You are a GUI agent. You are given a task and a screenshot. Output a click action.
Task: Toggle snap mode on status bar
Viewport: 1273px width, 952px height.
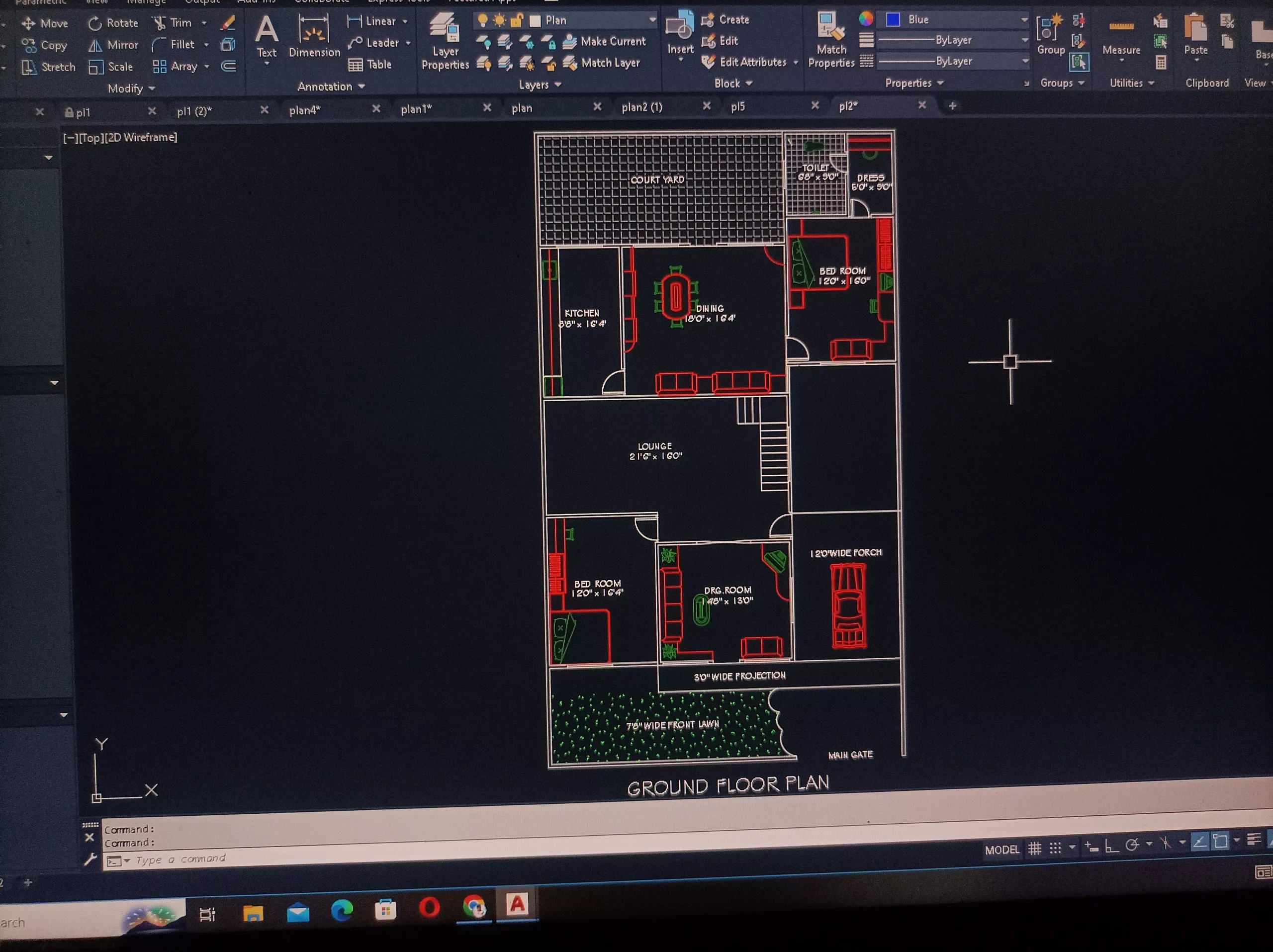1055,847
